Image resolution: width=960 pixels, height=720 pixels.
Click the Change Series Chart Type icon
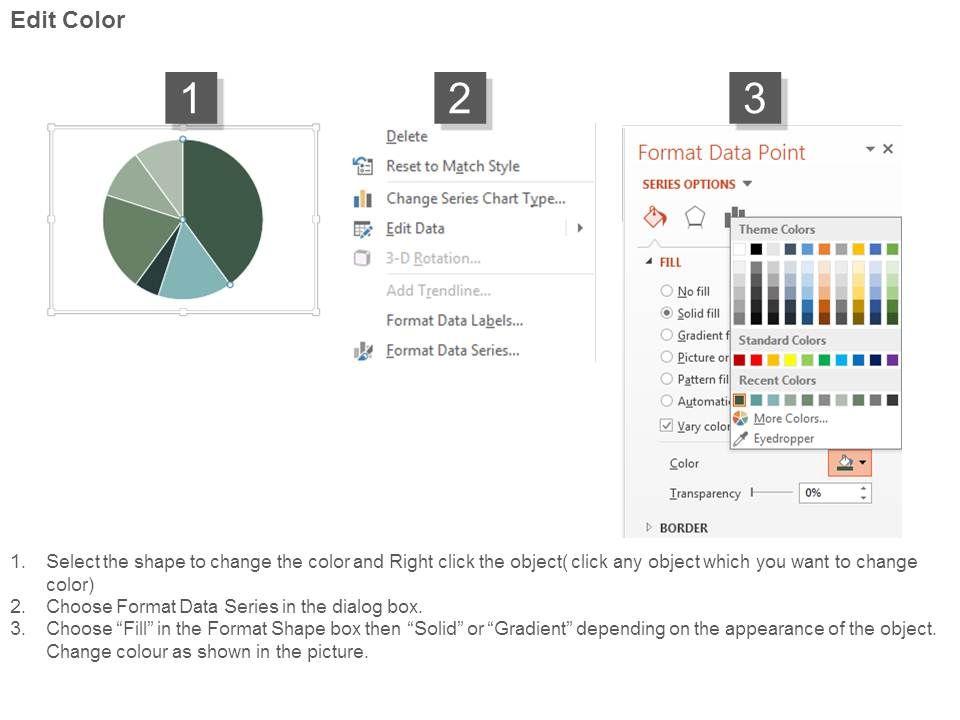pos(362,199)
